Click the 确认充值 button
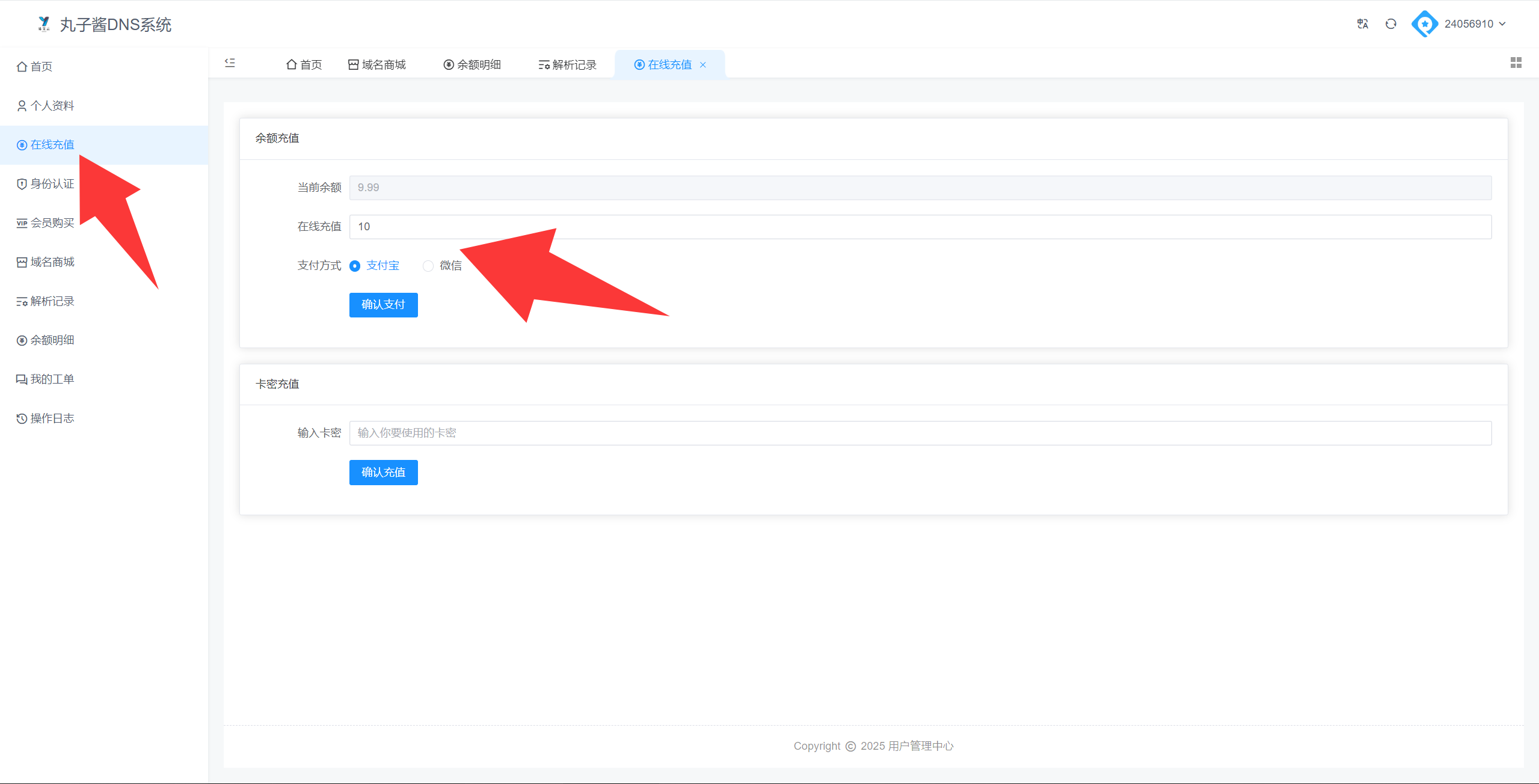The height and width of the screenshot is (784, 1539). click(383, 473)
